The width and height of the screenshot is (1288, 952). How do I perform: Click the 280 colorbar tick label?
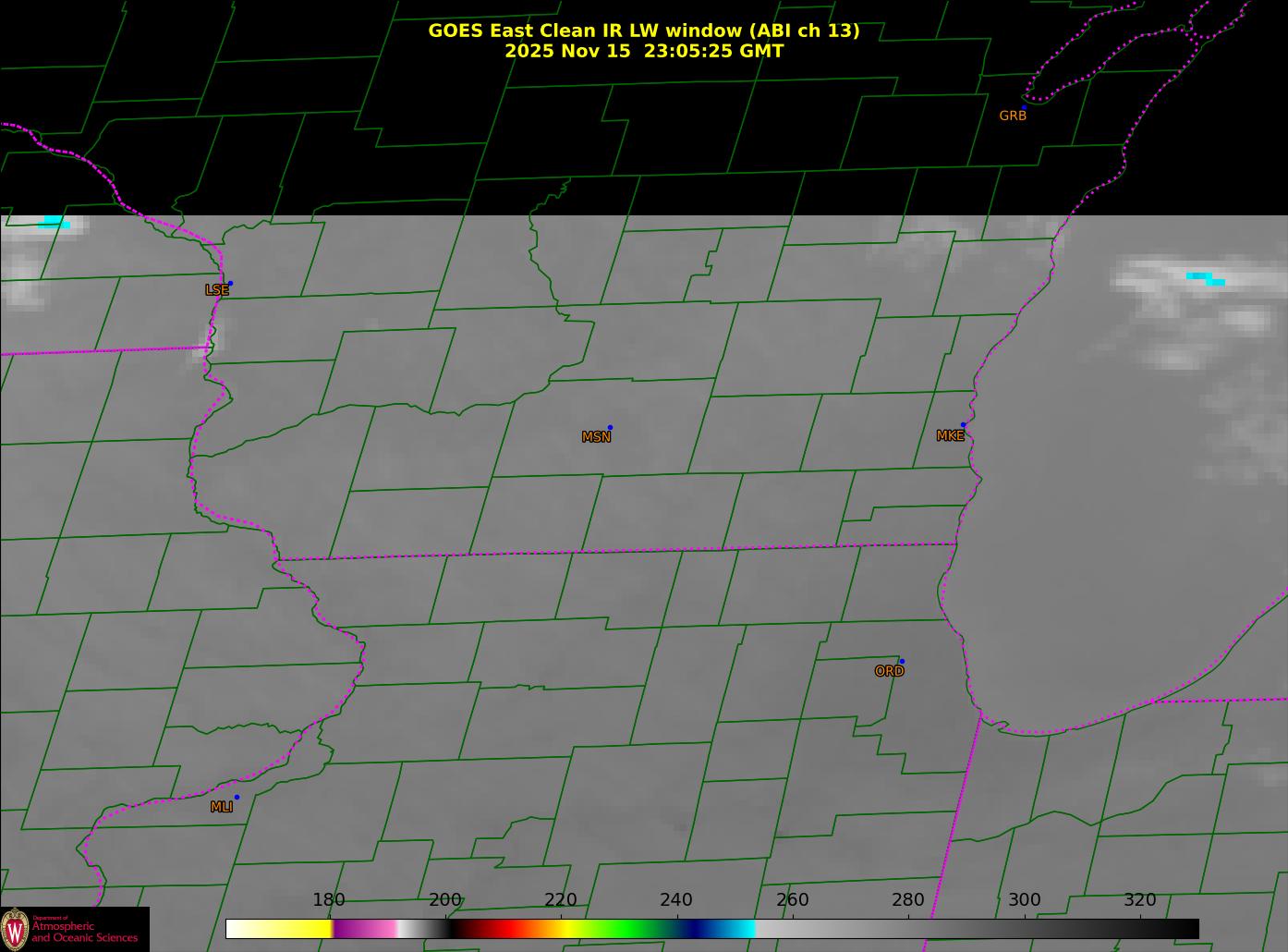pyautogui.click(x=908, y=900)
